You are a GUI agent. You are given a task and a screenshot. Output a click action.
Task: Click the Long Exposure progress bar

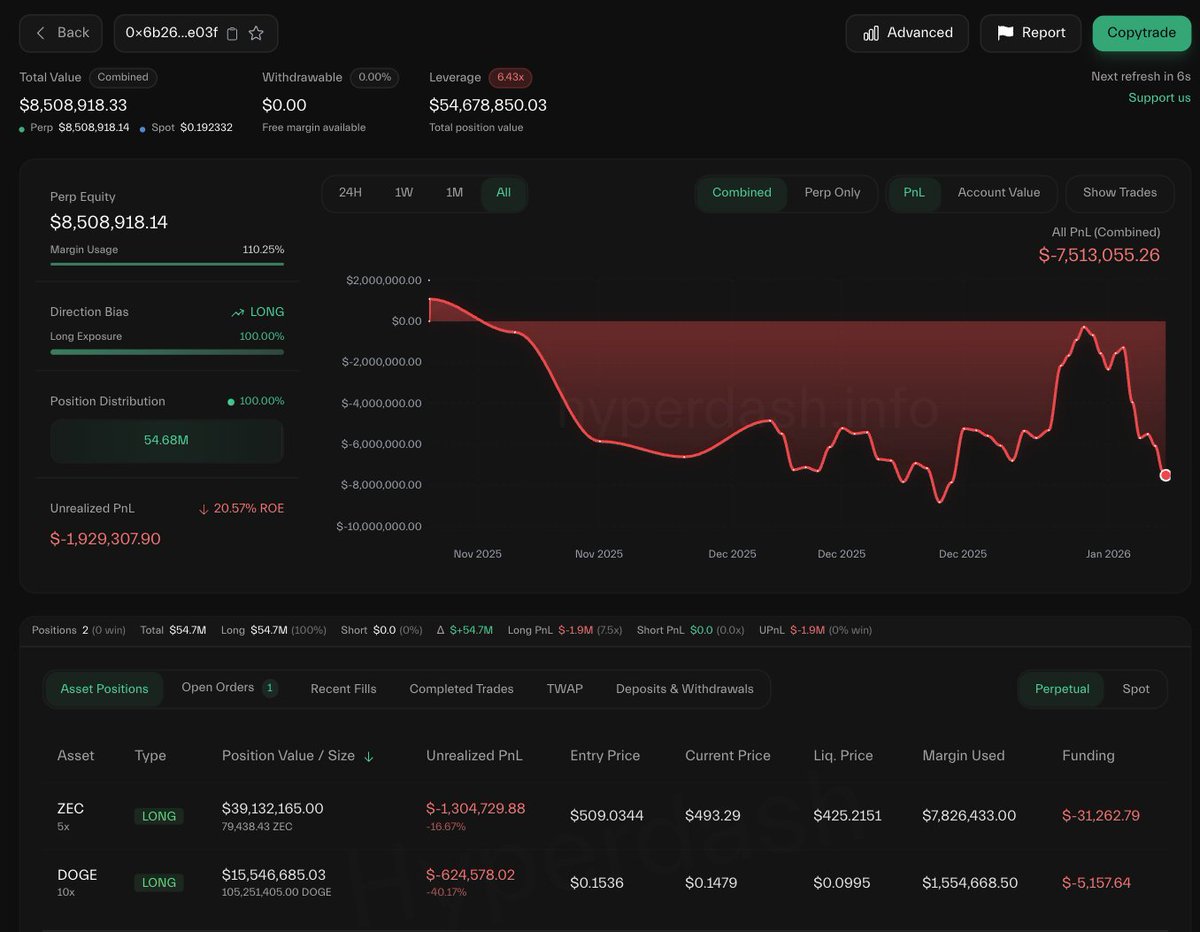pyautogui.click(x=167, y=352)
